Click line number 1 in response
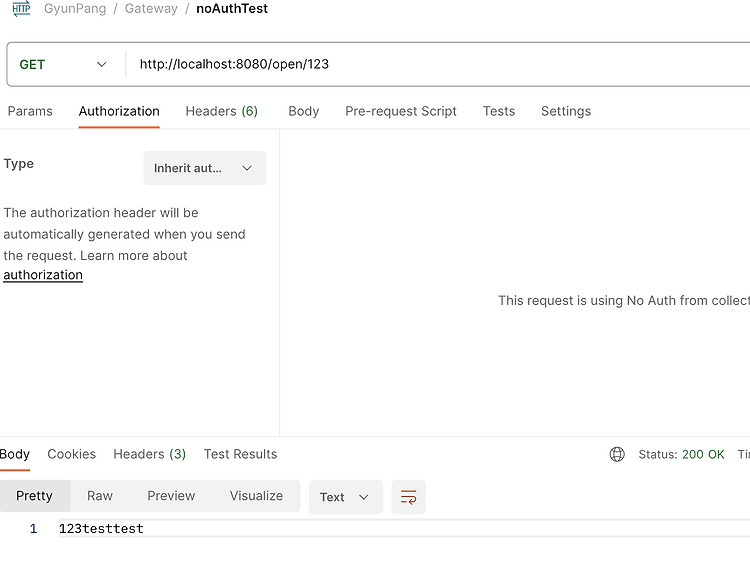The height and width of the screenshot is (581, 750). point(33,528)
